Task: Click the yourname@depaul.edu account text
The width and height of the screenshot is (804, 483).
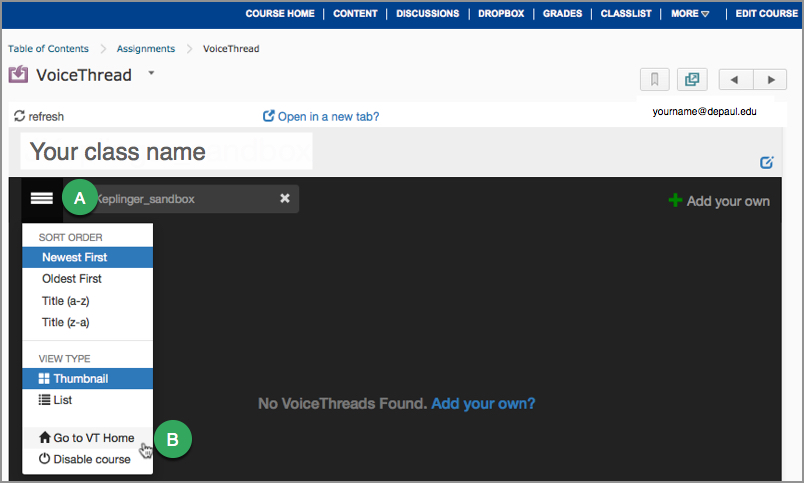Action: (x=704, y=111)
